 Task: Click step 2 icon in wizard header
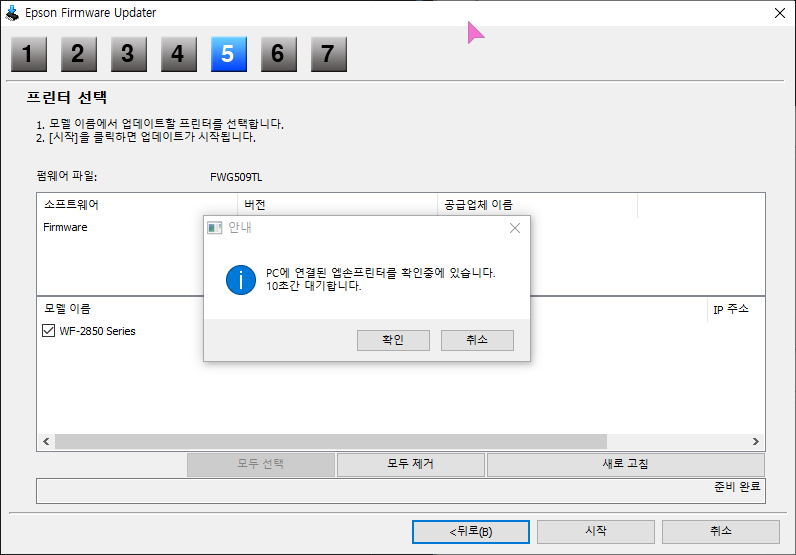79,54
